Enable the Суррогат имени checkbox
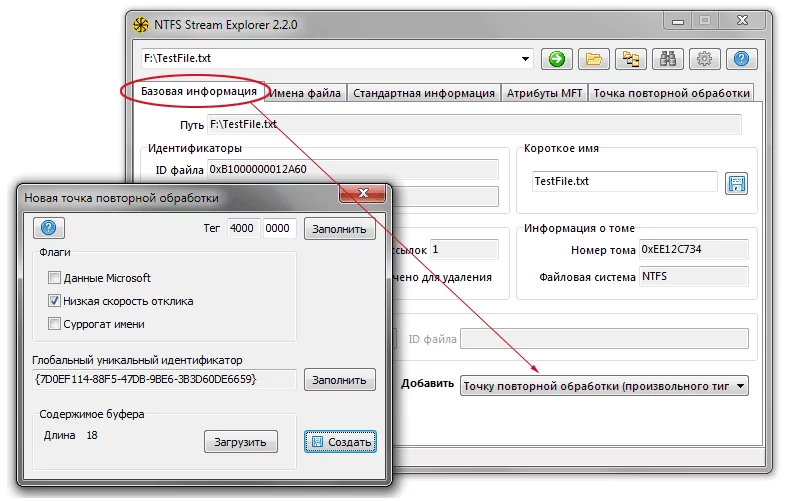 [54, 324]
